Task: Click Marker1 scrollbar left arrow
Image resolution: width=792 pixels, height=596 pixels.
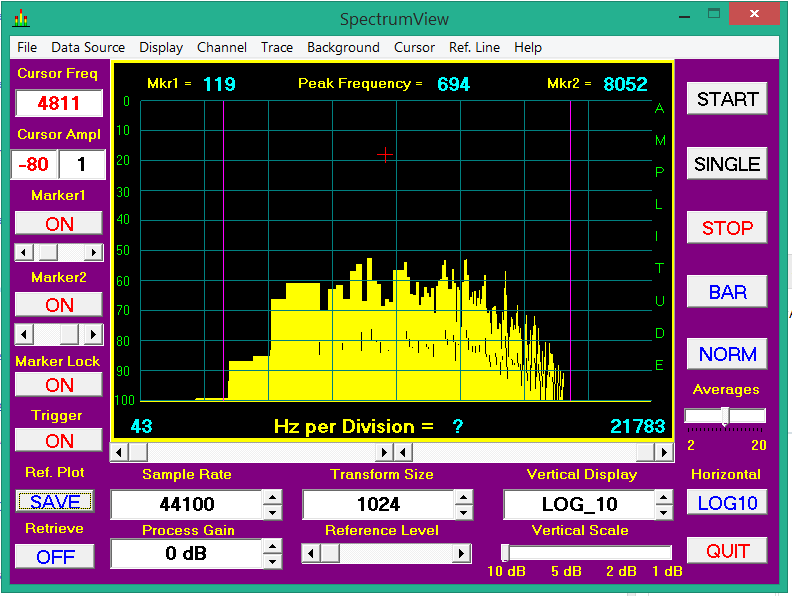Action: [22, 253]
